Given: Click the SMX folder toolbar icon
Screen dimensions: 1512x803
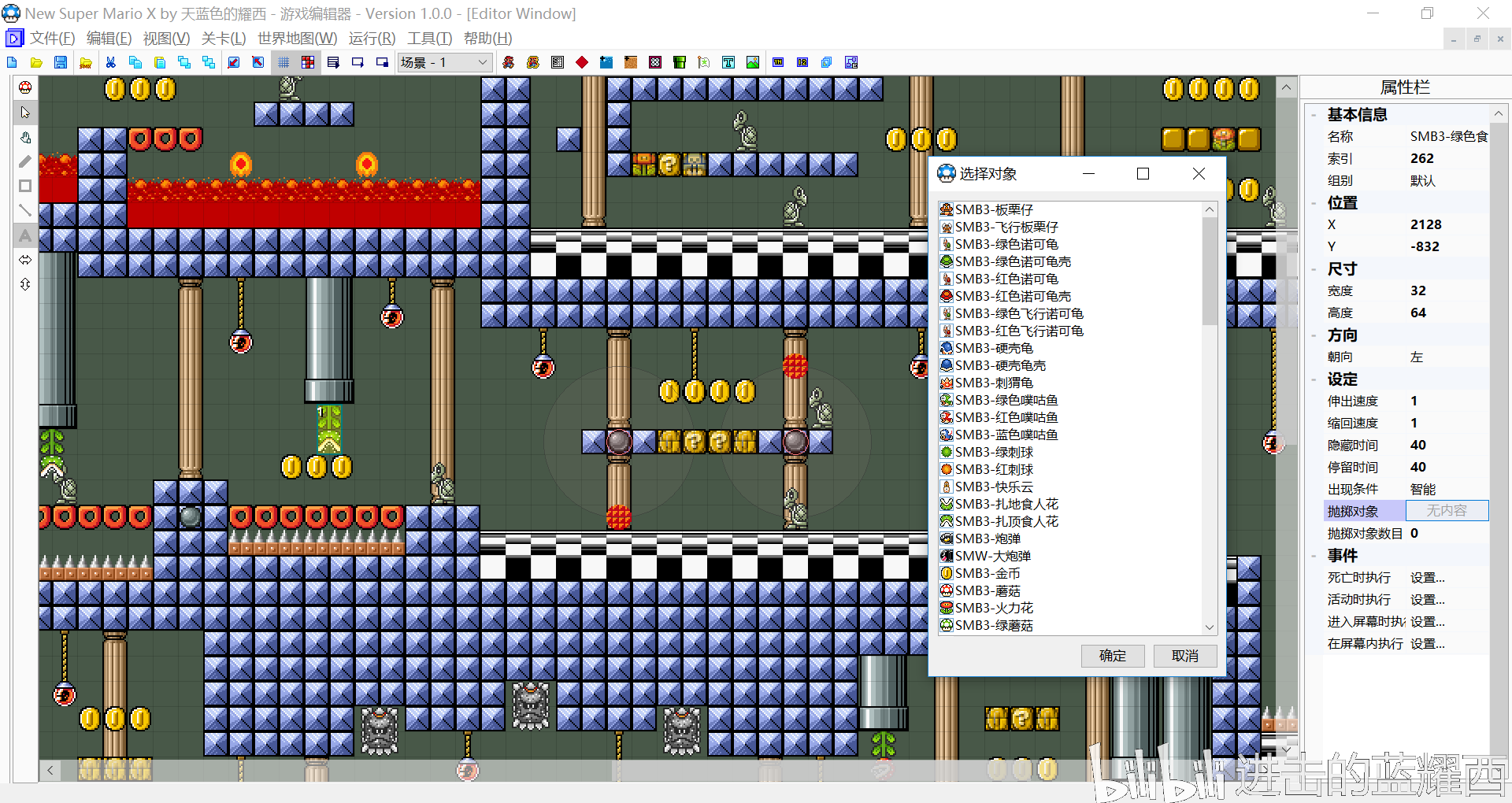Looking at the screenshot, I should click(86, 62).
